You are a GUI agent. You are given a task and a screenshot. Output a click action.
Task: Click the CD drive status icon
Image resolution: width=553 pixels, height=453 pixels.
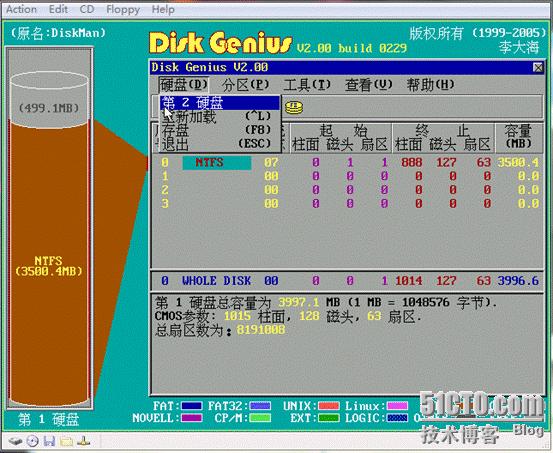(x=32, y=441)
